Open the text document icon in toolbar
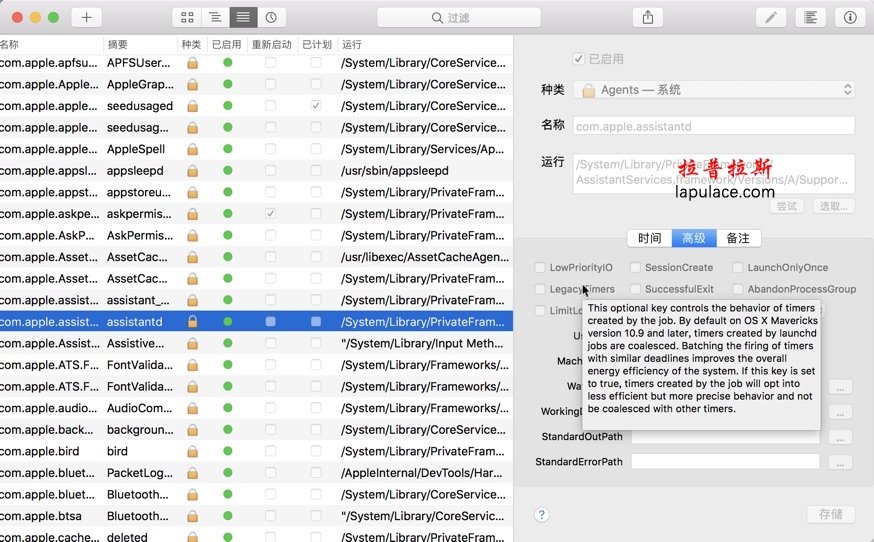Screen dimensions: 874x542 point(810,17)
